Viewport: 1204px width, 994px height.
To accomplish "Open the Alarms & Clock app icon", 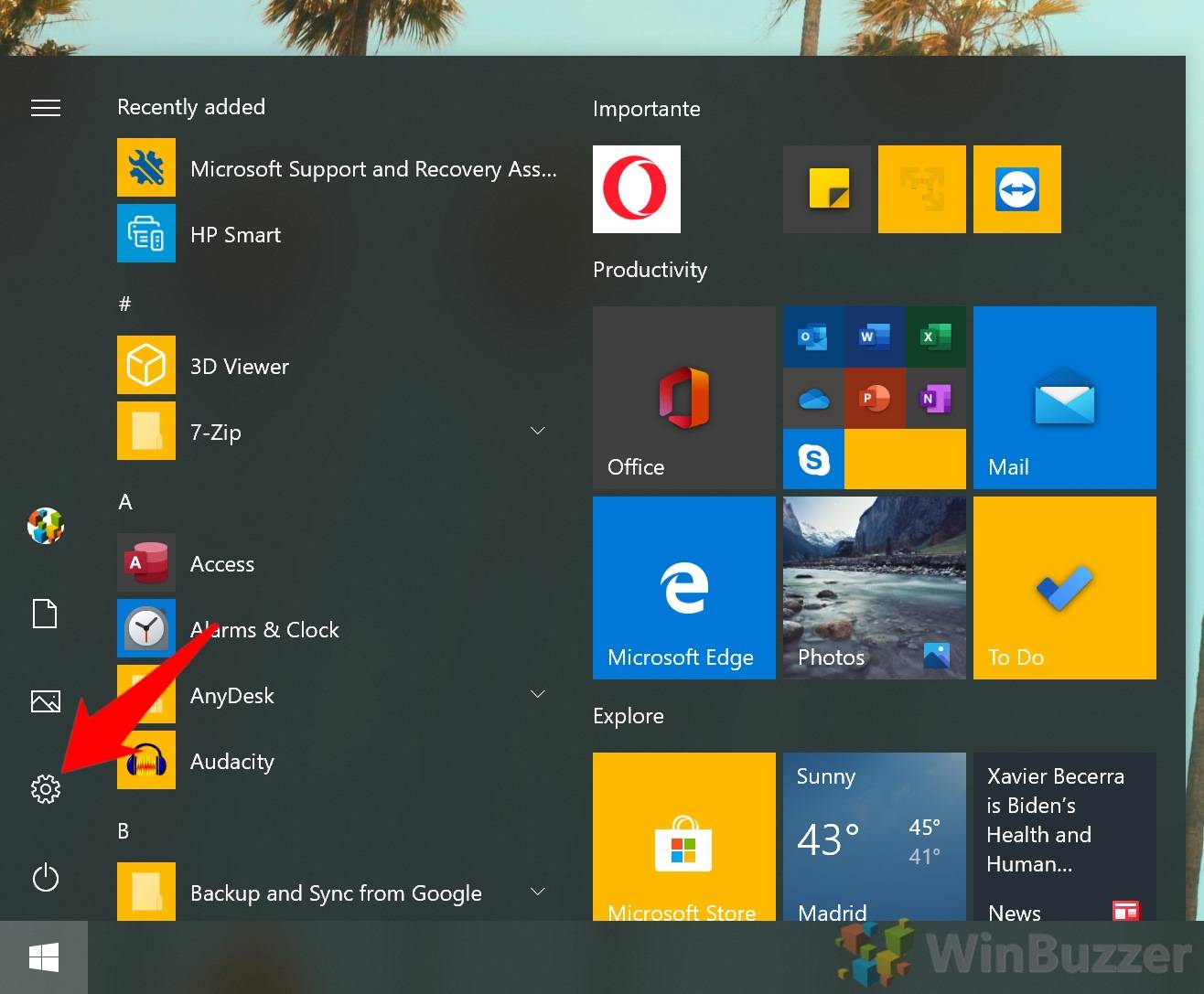I will pyautogui.click(x=146, y=628).
